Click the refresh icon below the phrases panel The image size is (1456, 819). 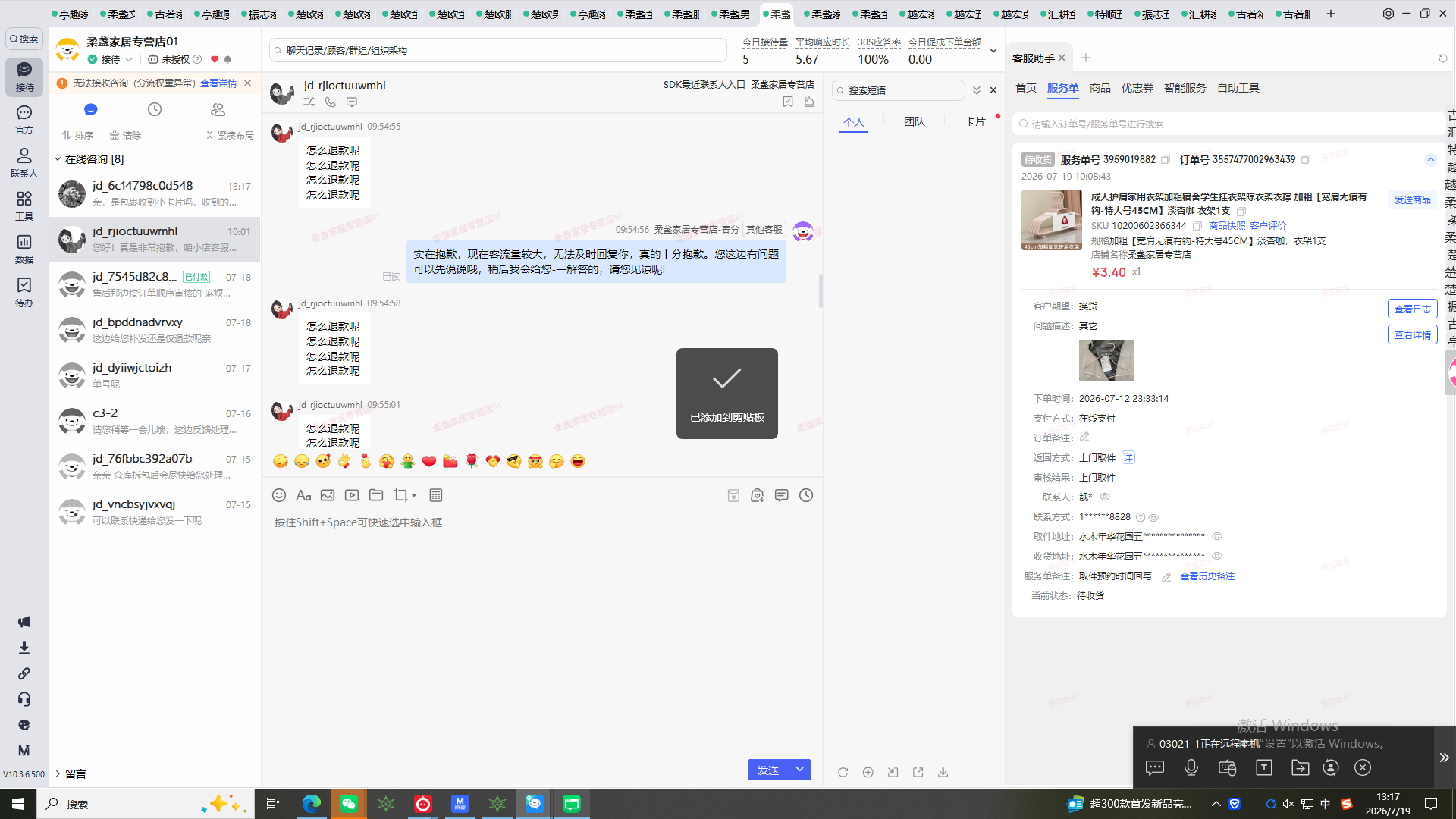pyautogui.click(x=843, y=772)
